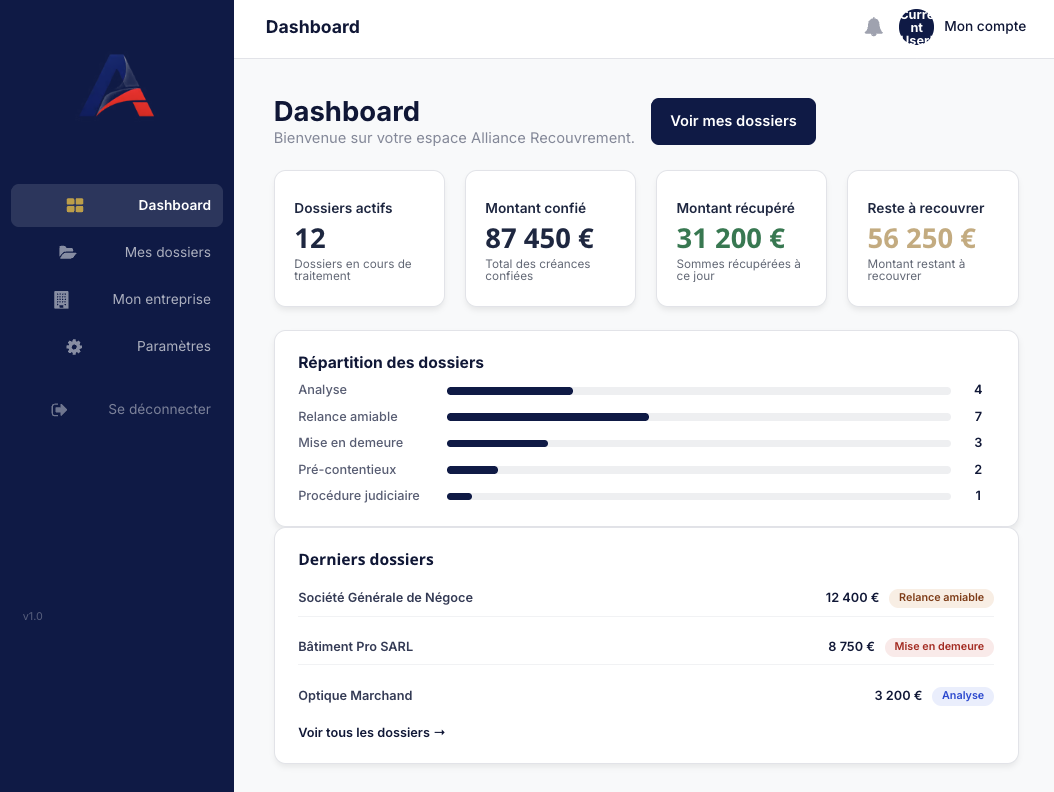This screenshot has width=1054, height=792.
Task: Click the Mise en demeure status badge
Action: tap(939, 647)
